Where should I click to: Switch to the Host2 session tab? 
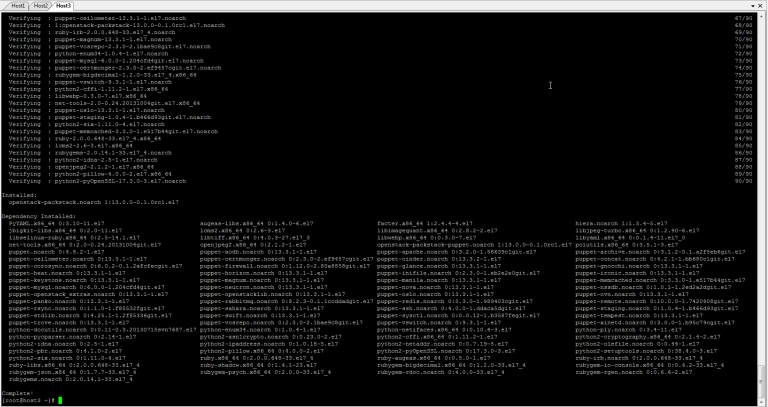tap(41, 6)
